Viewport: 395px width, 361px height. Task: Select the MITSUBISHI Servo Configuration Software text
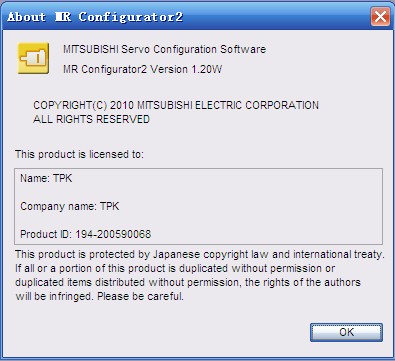pos(165,49)
